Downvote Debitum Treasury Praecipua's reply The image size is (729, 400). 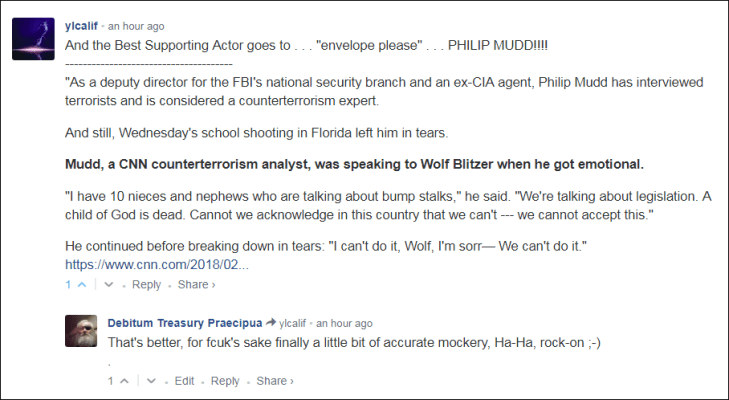152,381
